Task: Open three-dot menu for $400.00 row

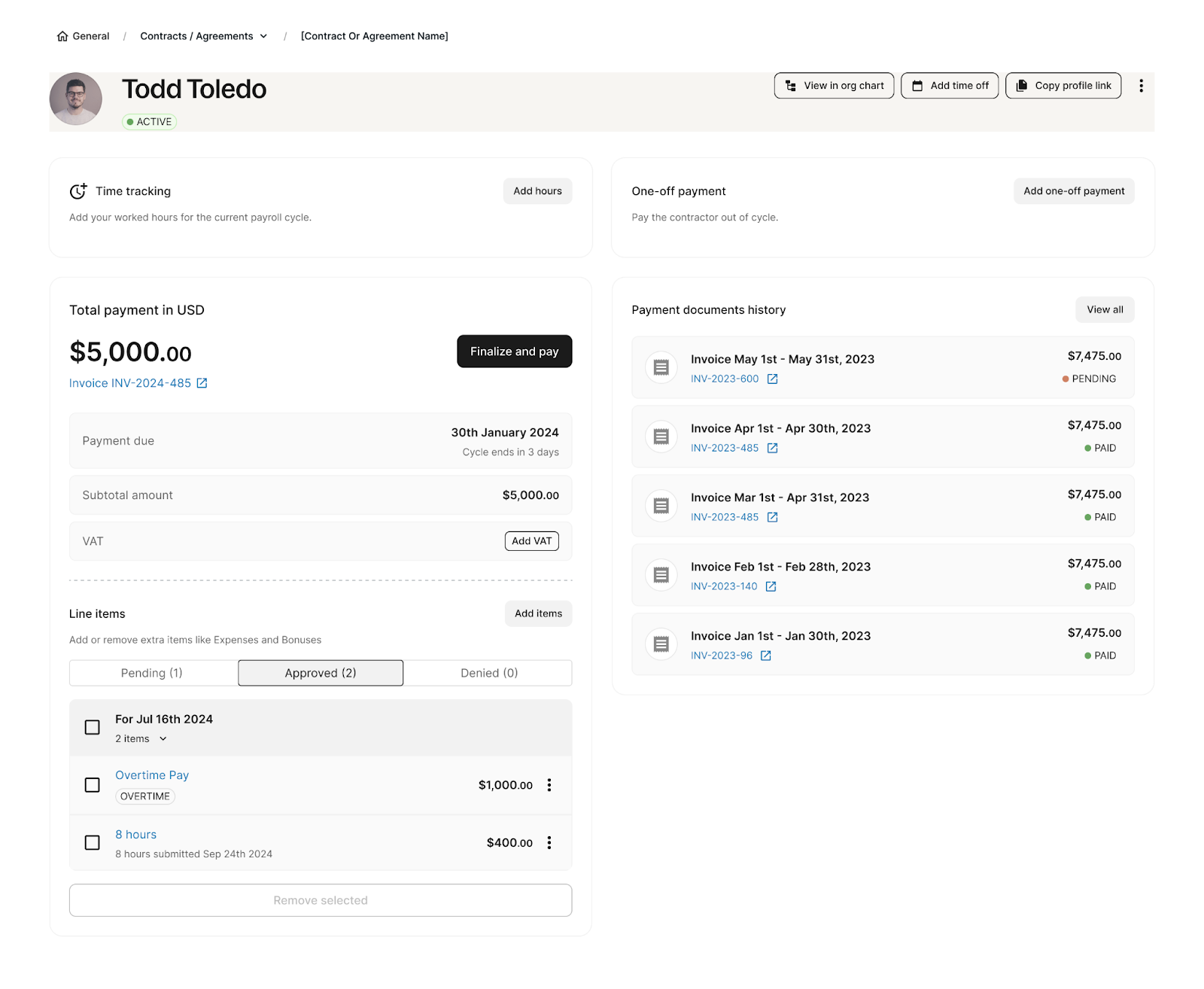Action: tap(549, 842)
